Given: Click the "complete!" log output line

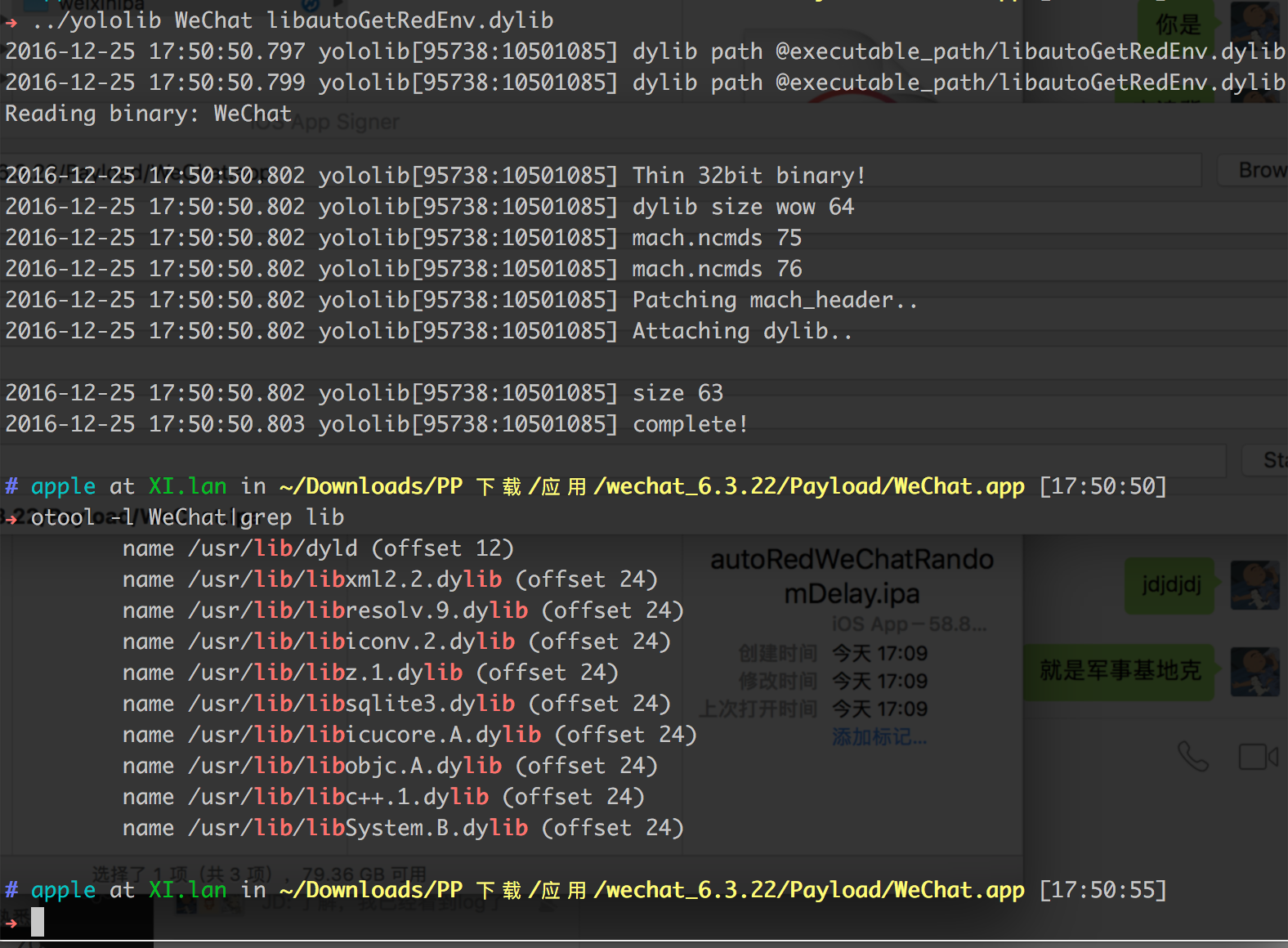Looking at the screenshot, I should pos(689,424).
